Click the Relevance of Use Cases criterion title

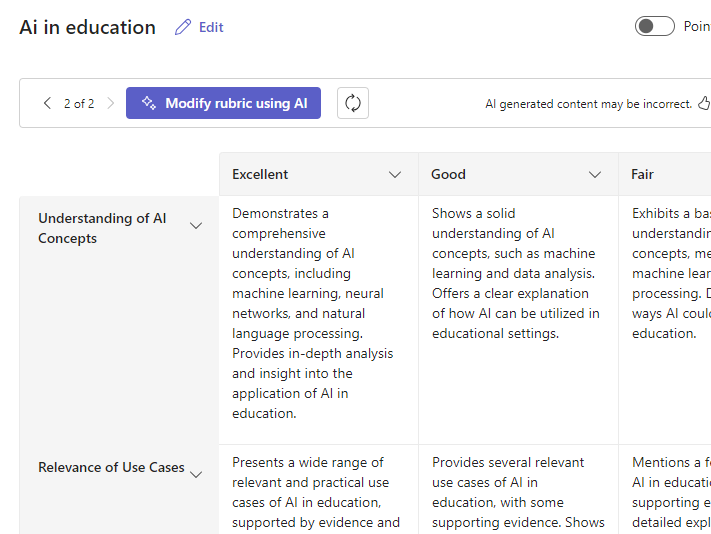click(111, 467)
